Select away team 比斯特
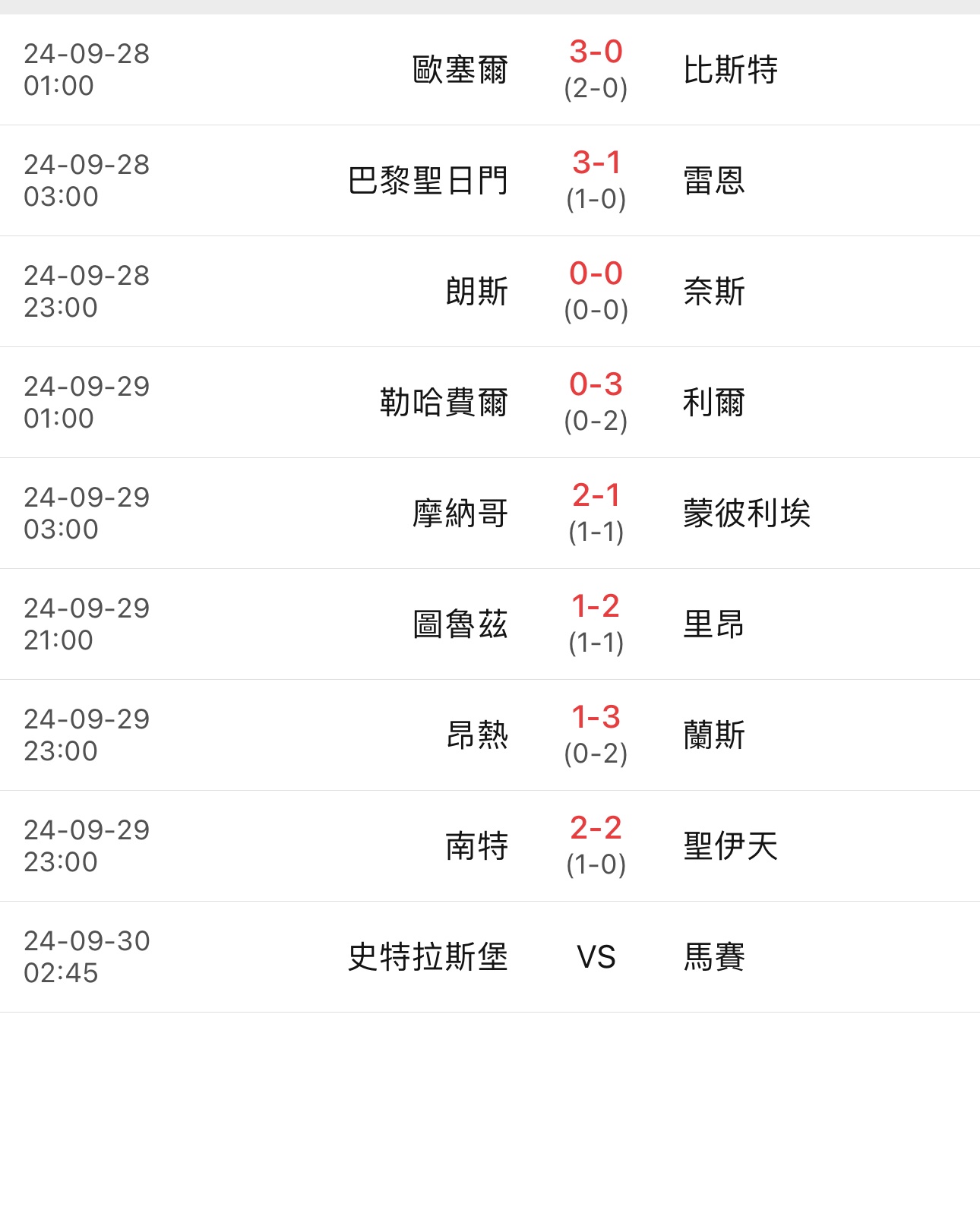 tap(730, 70)
